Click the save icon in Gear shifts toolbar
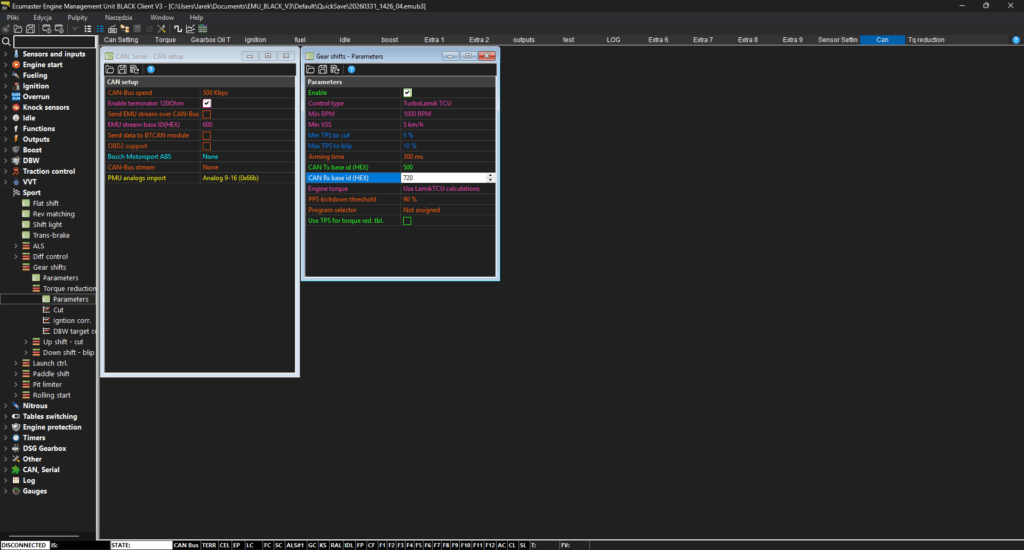1024x550 pixels. (321, 70)
